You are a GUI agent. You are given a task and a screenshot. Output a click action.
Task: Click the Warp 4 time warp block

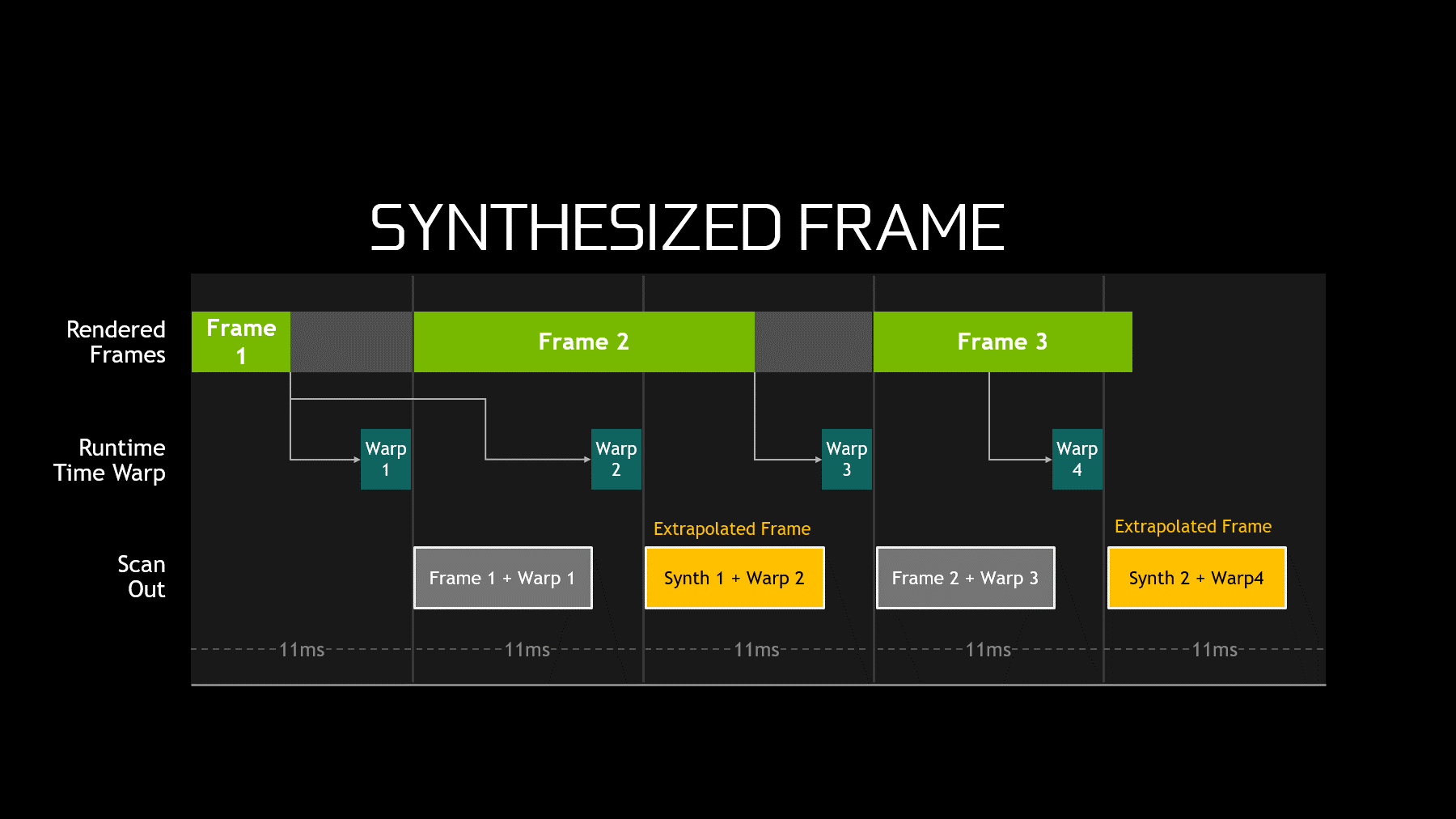pyautogui.click(x=1077, y=460)
